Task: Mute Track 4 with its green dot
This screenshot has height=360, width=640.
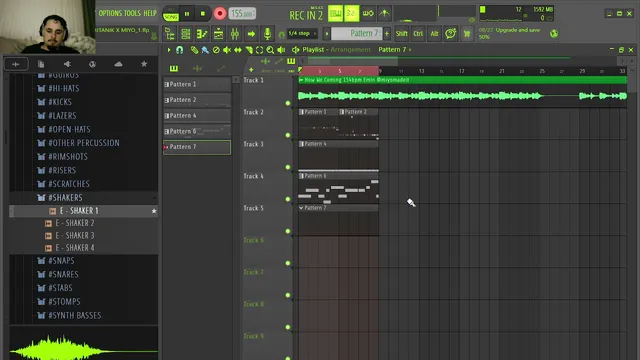Action: [x=288, y=199]
